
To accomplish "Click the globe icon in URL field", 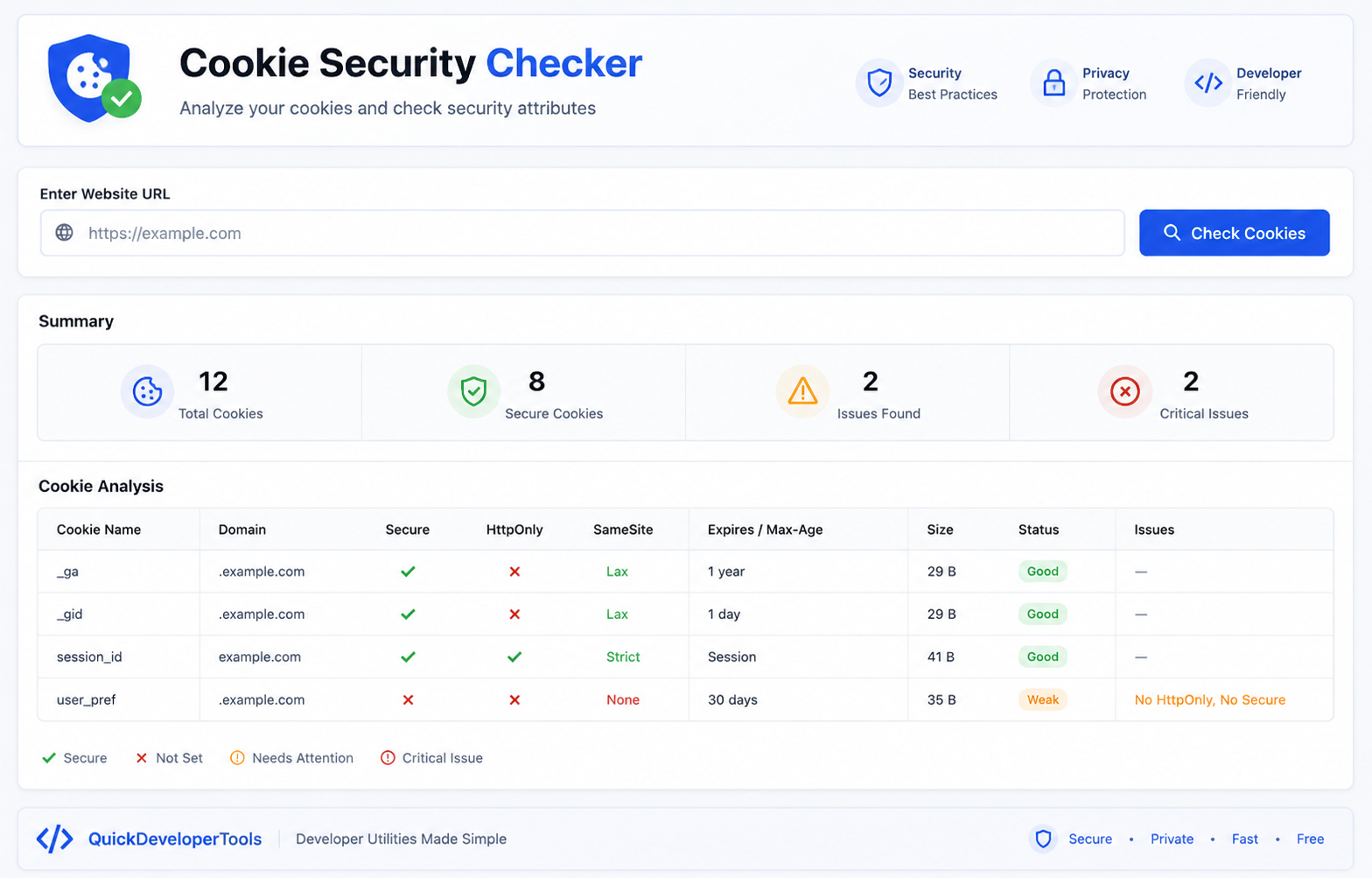I will (x=65, y=233).
